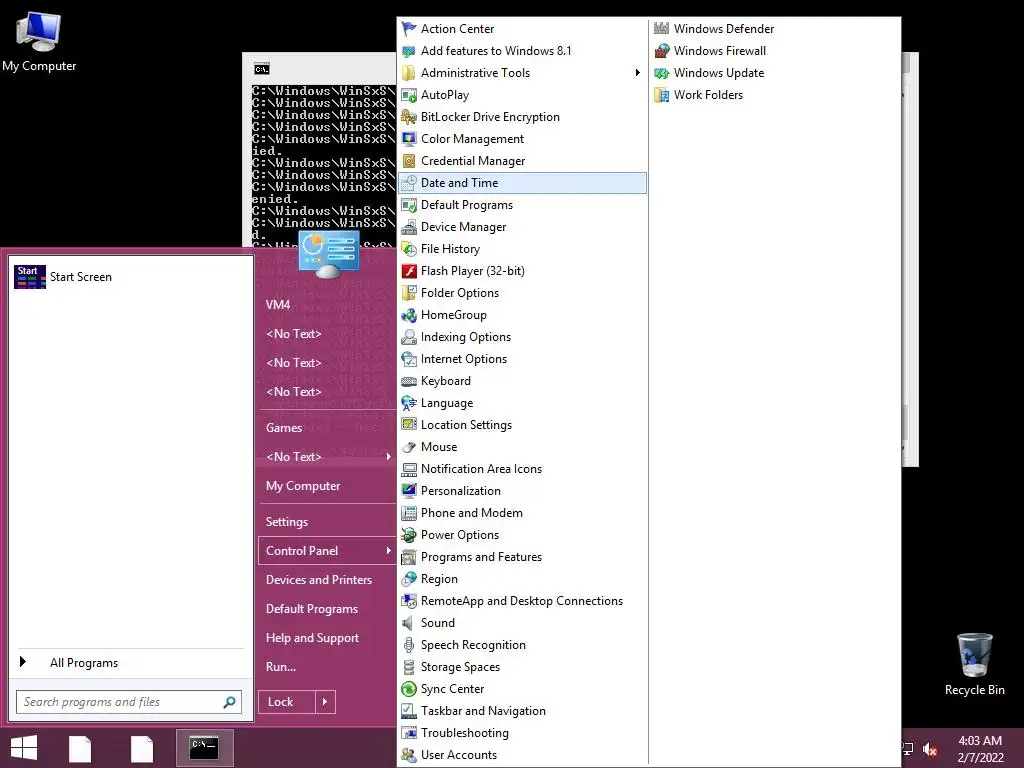
Task: Click the Windows Start button on taskbar
Action: (x=24, y=748)
